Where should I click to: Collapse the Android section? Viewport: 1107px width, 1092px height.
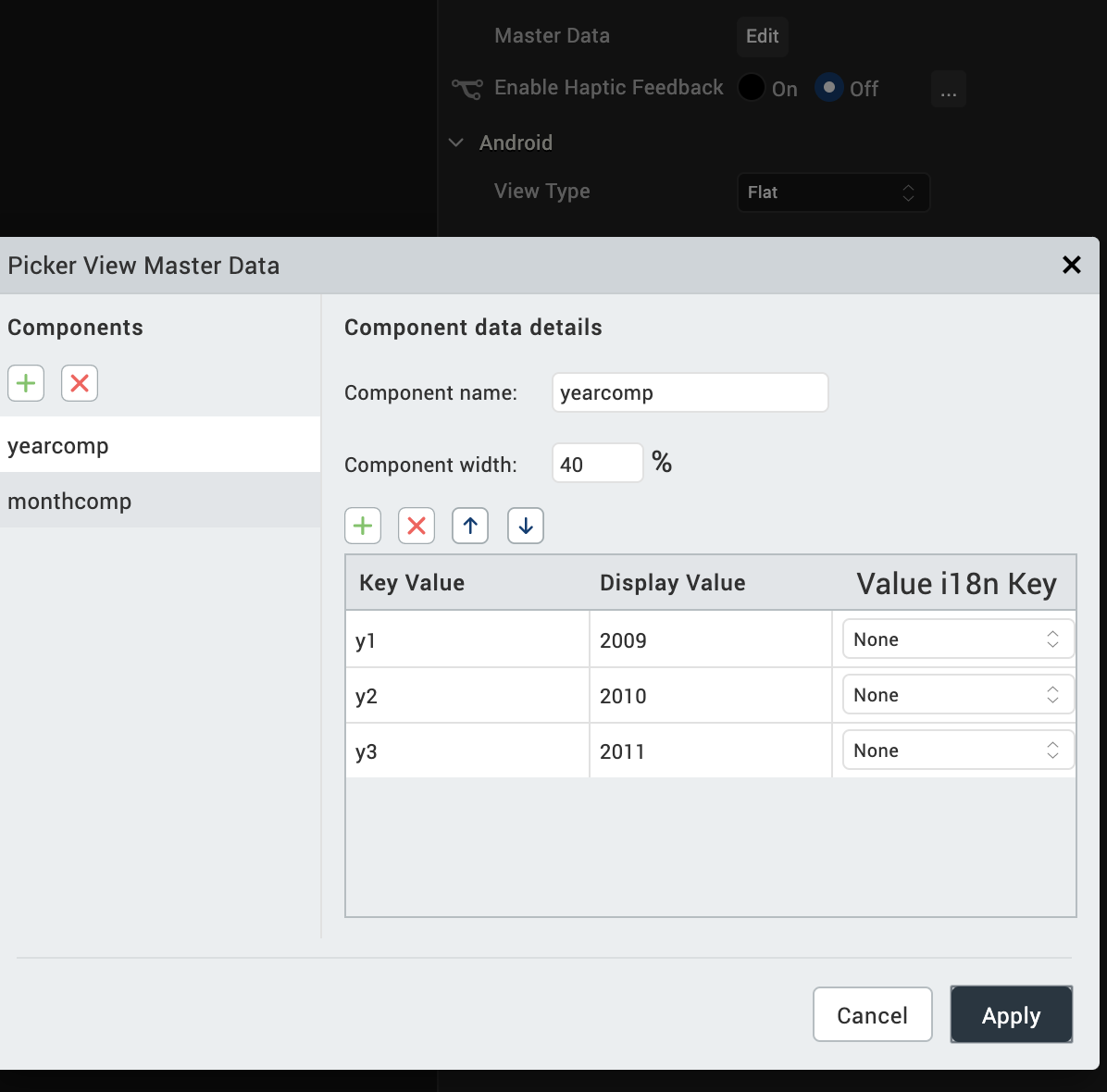coord(456,143)
